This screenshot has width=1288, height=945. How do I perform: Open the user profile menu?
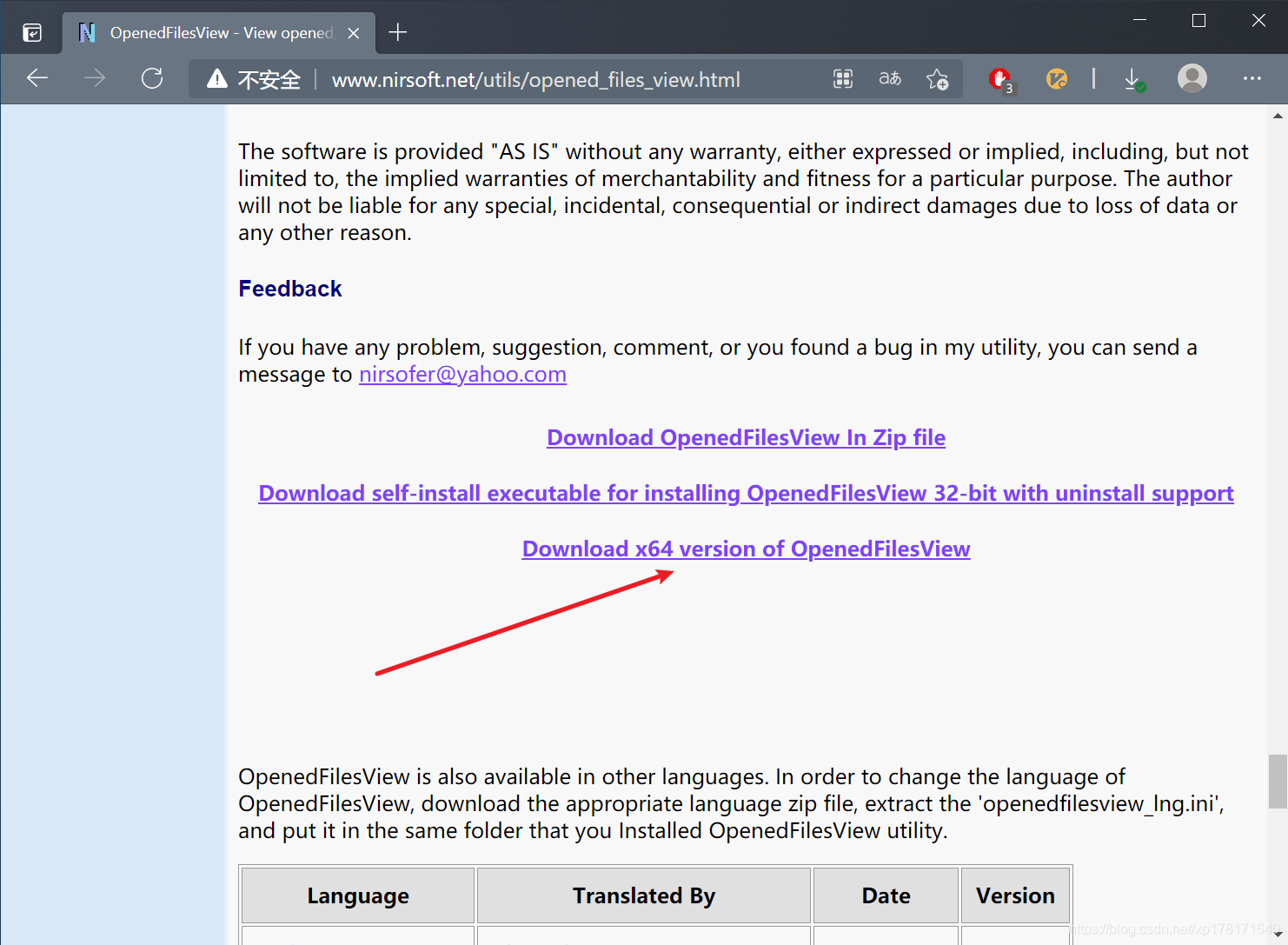click(x=1192, y=78)
